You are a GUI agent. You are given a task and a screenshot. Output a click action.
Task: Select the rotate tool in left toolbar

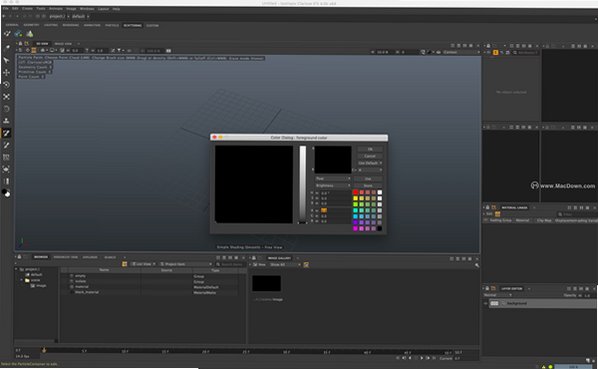pos(6,85)
